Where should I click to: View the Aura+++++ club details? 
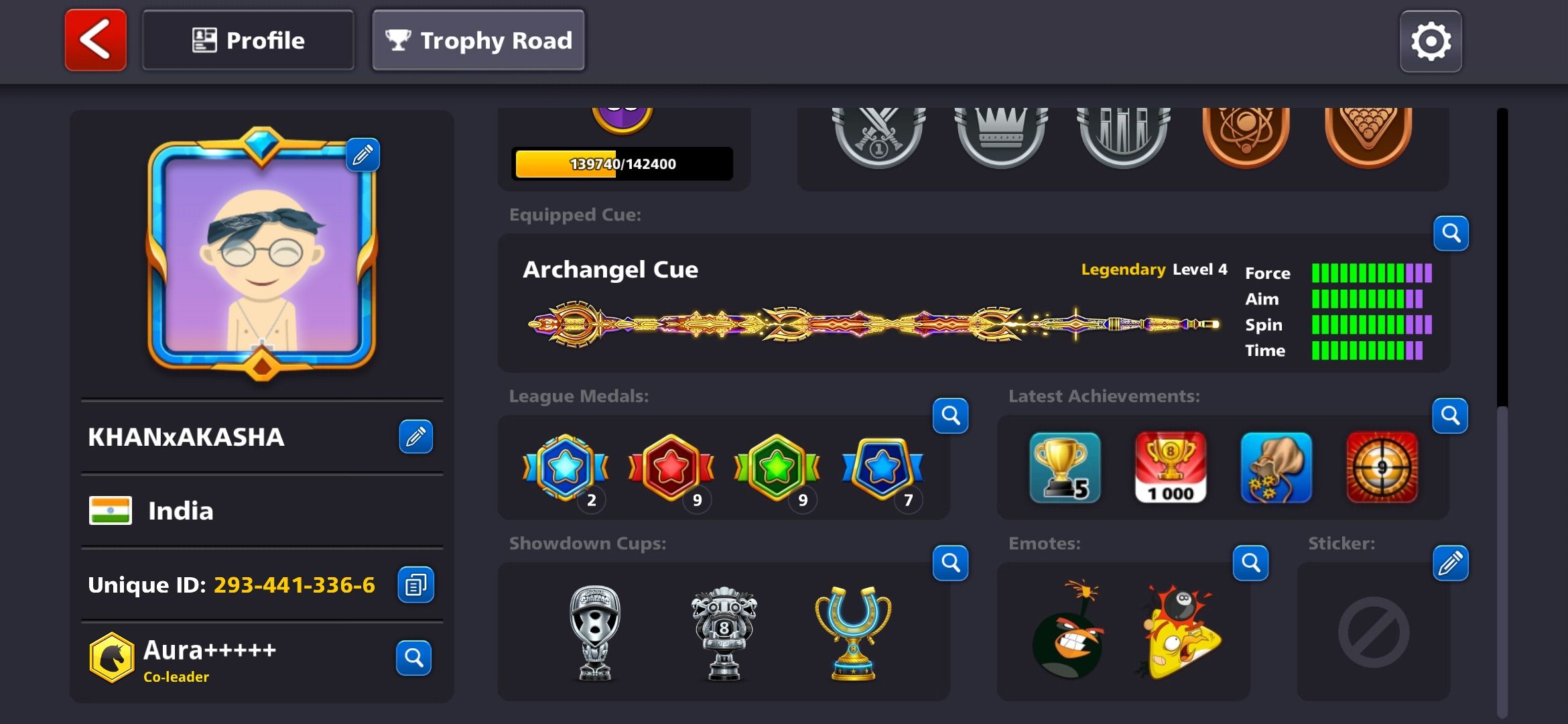click(413, 658)
